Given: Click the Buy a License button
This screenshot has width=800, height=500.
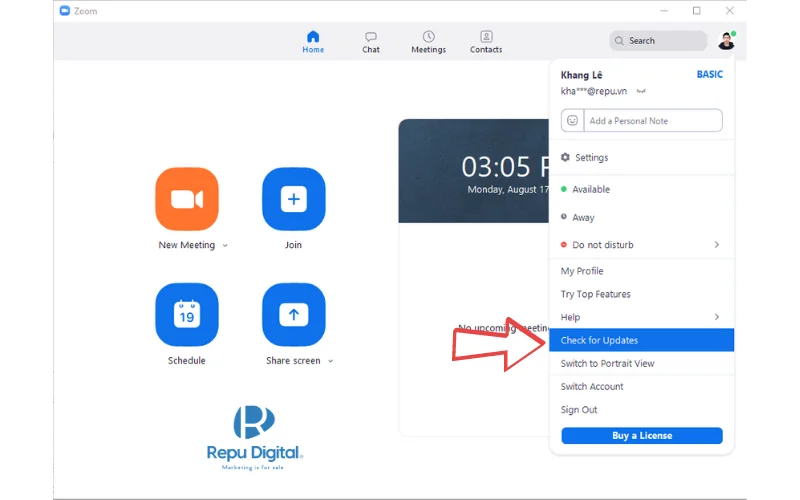Looking at the screenshot, I should point(642,436).
